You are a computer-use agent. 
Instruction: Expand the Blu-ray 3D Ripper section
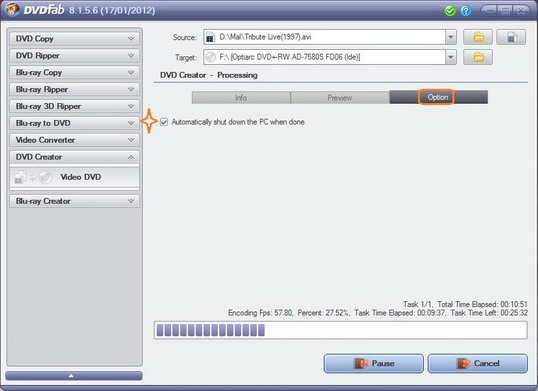pos(74,106)
